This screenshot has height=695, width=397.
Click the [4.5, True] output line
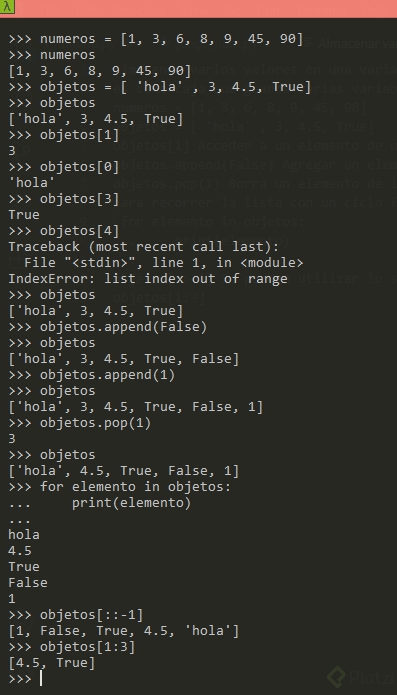point(52,663)
